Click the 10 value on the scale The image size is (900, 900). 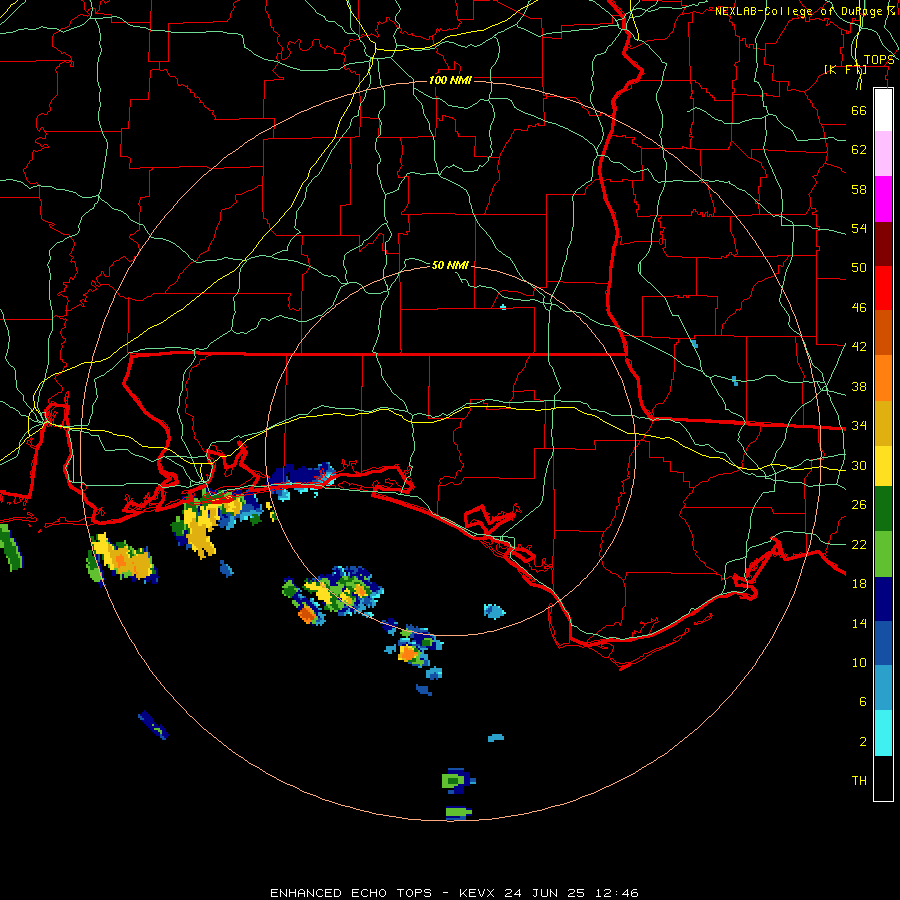click(859, 662)
